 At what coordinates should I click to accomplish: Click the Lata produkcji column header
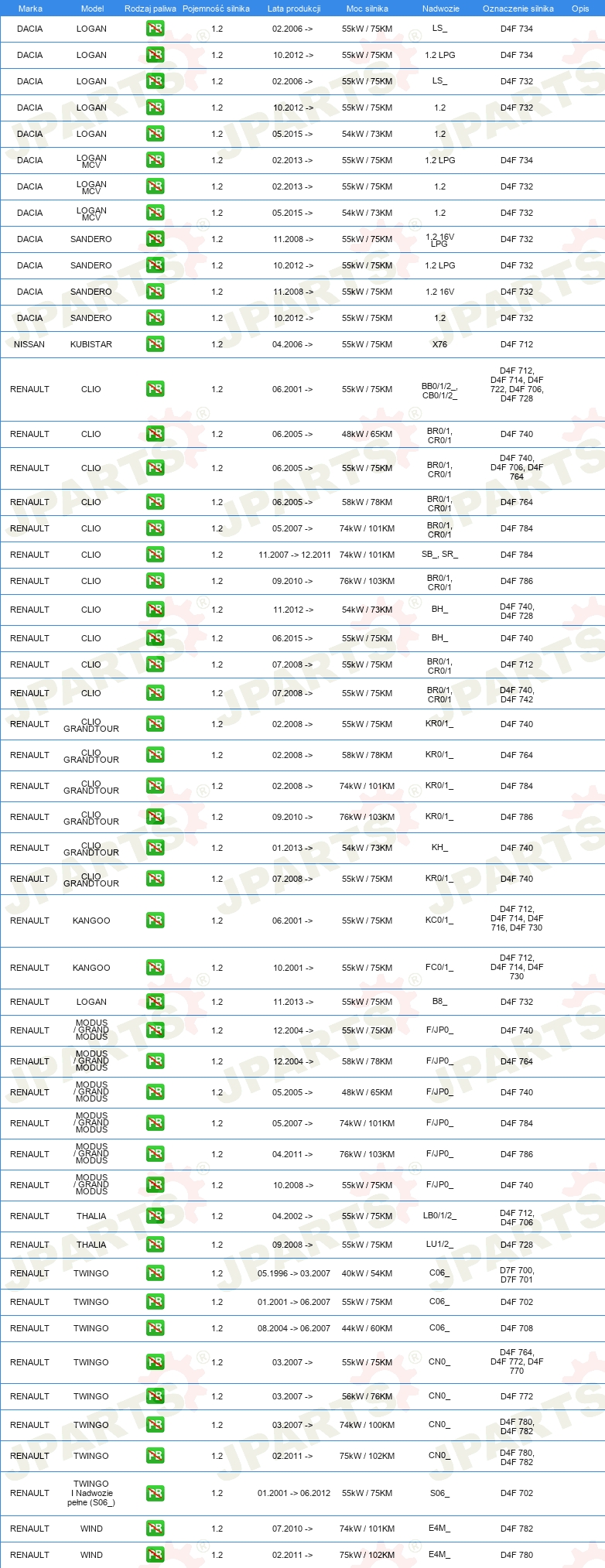tap(294, 9)
